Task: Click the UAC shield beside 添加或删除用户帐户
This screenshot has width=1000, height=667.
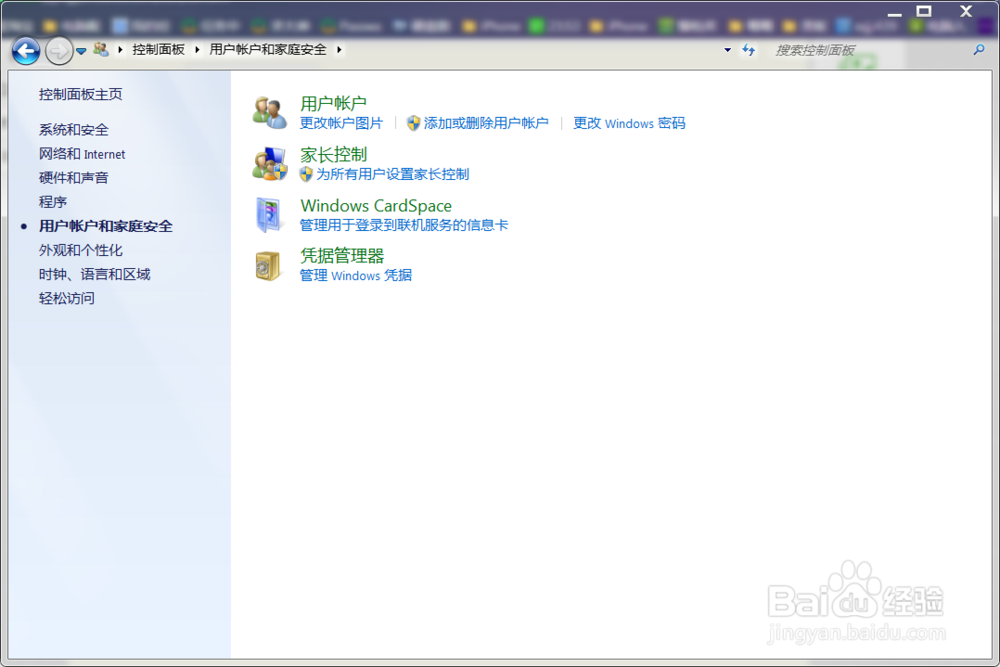Action: pyautogui.click(x=413, y=123)
